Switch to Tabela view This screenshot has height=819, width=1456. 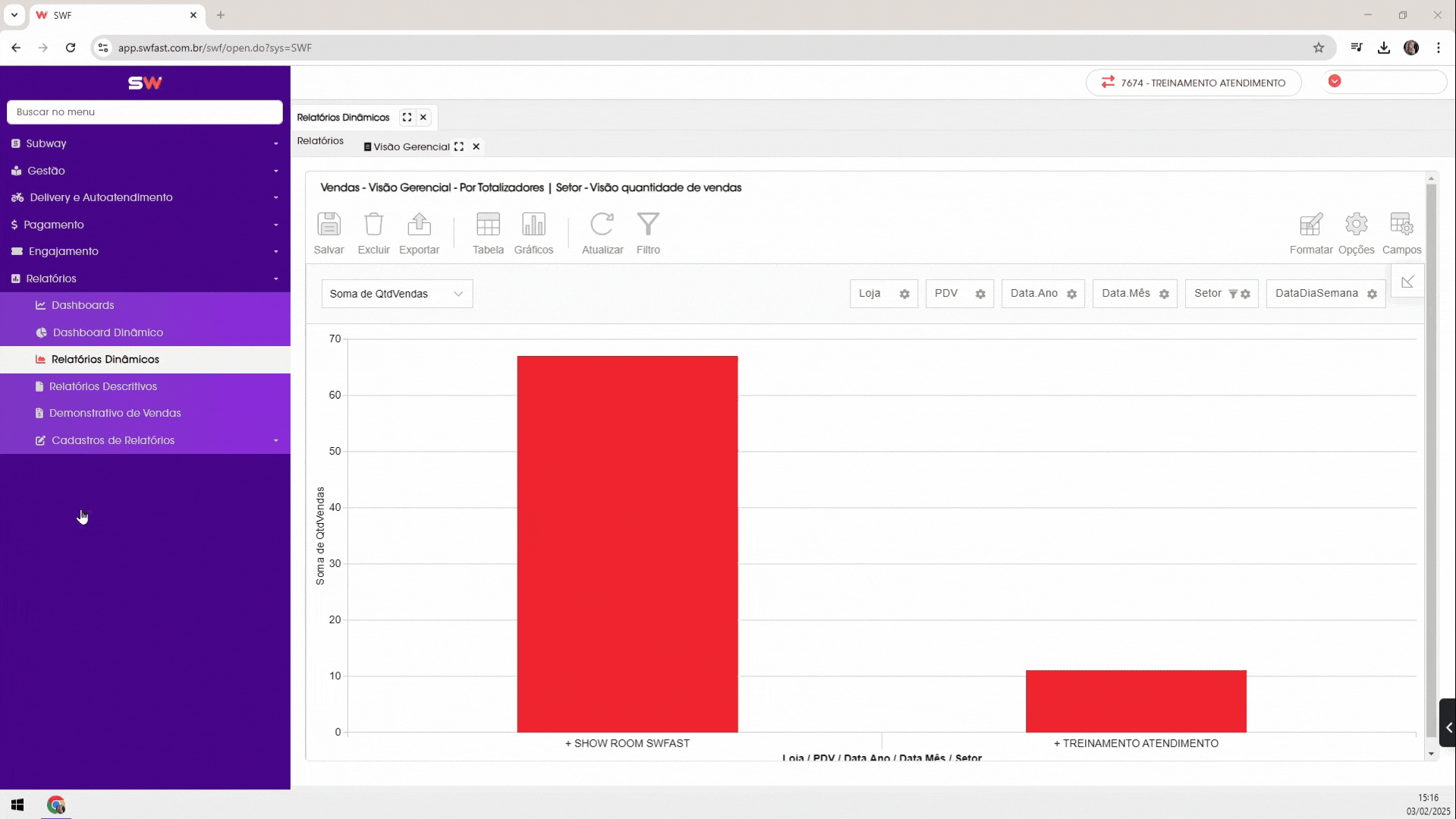488,232
